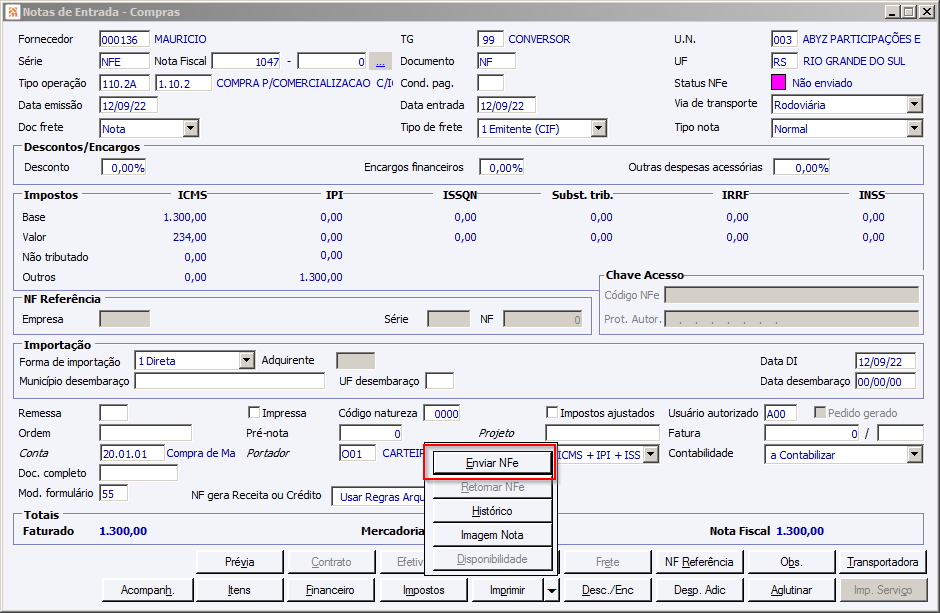Screen dimensions: 940x613
Task: Click the Município desembaraço input field
Action: pyautogui.click(x=229, y=381)
